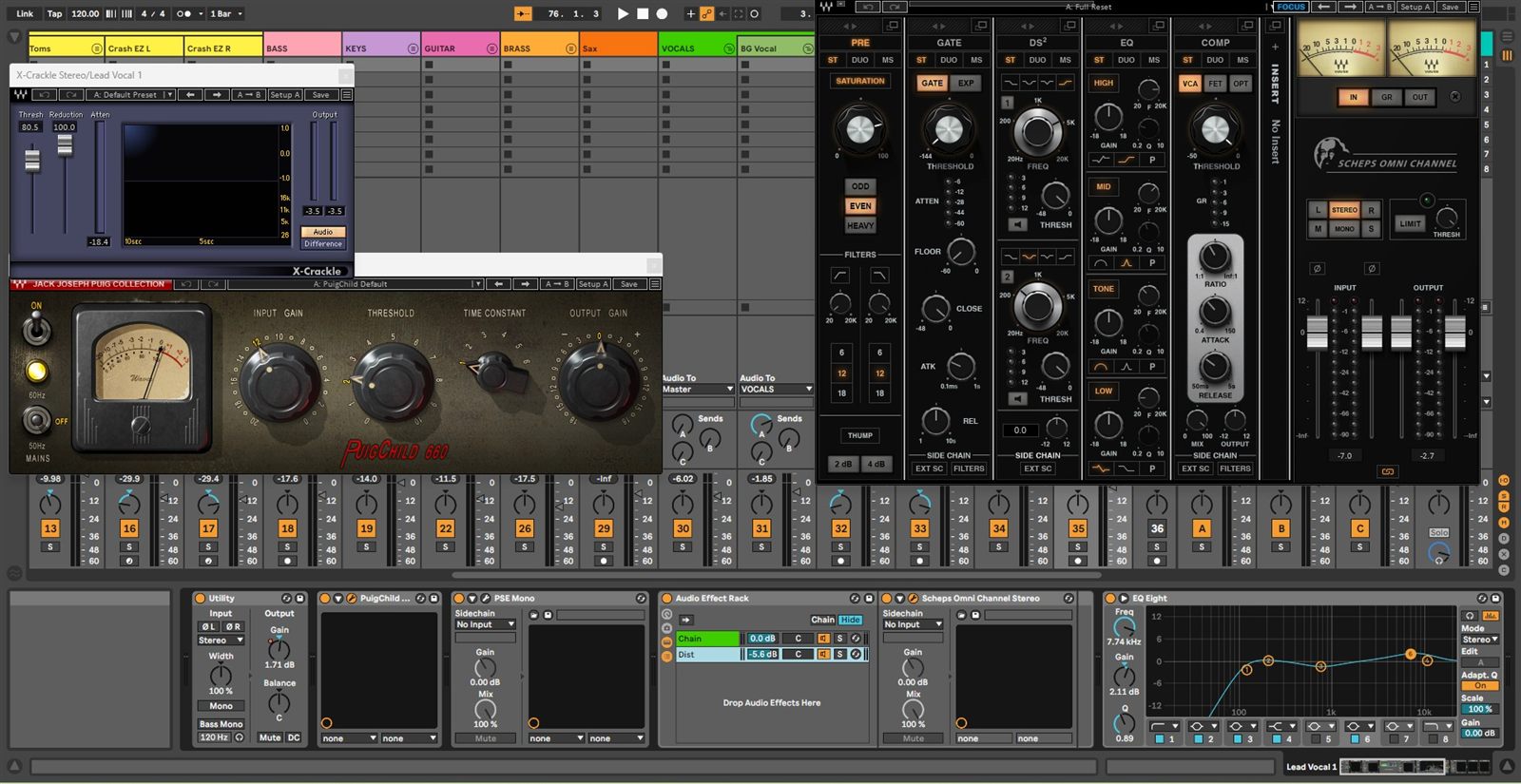
Task: Open PuigChild Default preset dropdown
Action: (355, 284)
